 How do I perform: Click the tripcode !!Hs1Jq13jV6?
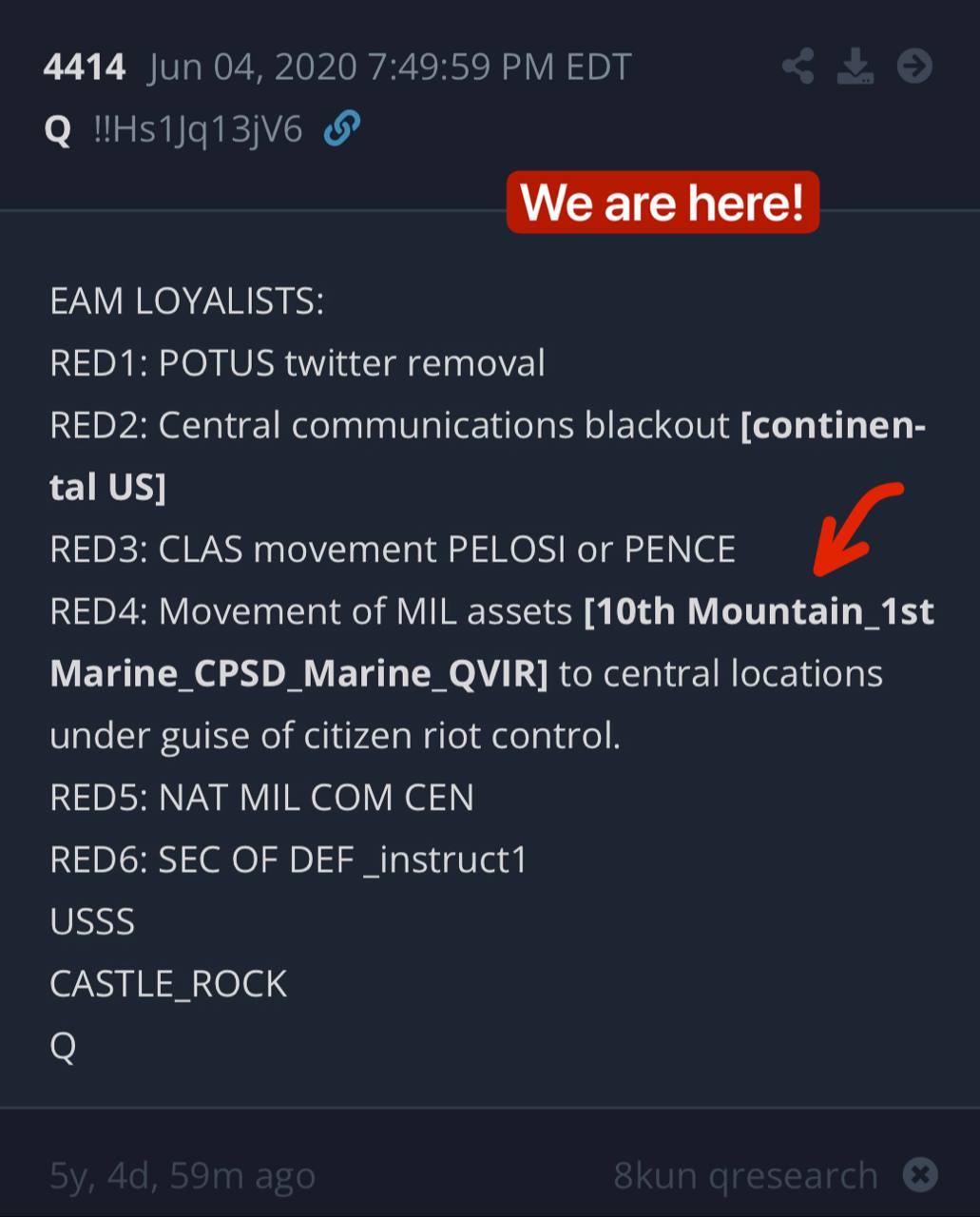(x=198, y=128)
